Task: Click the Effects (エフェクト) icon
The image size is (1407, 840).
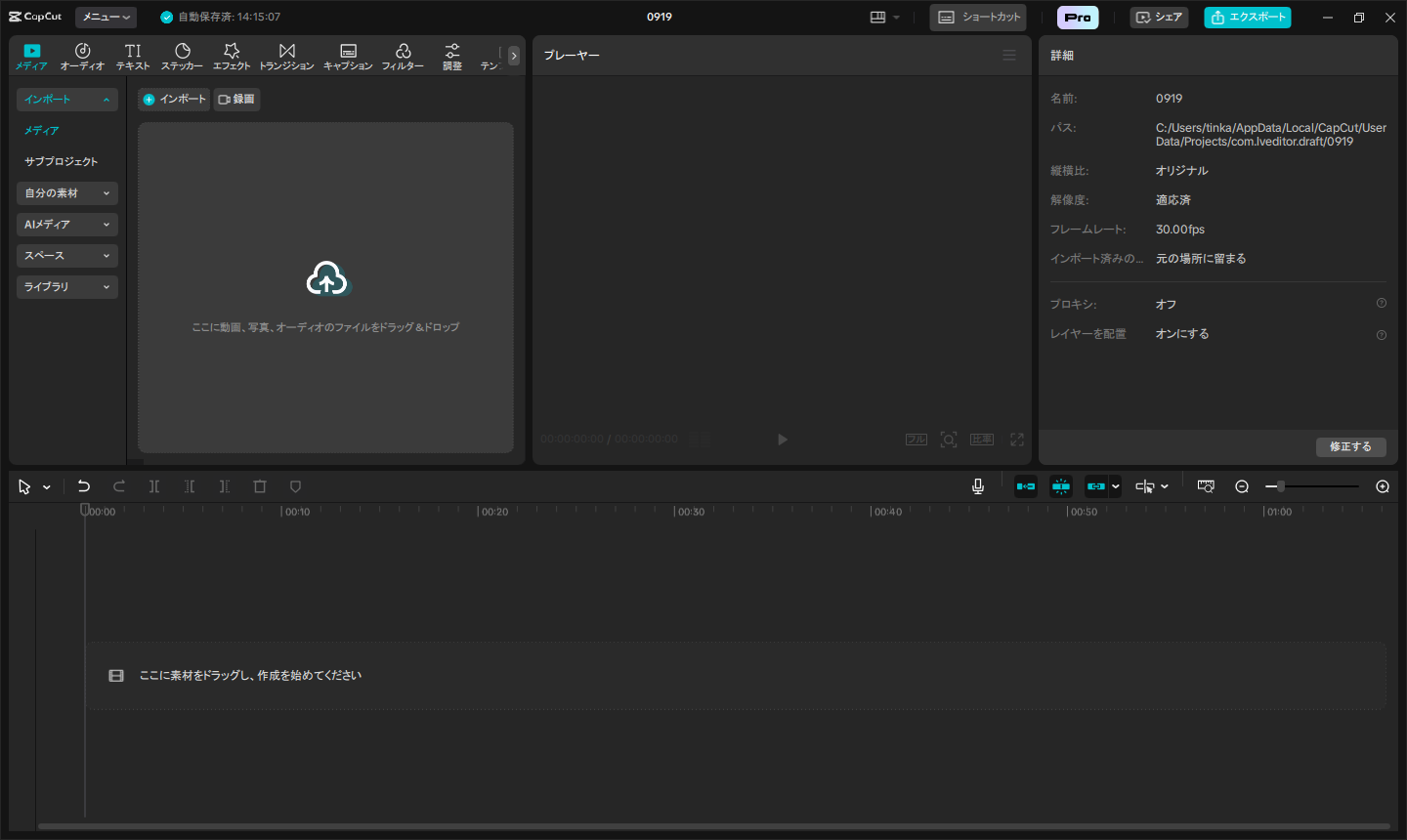Action: pos(232,56)
